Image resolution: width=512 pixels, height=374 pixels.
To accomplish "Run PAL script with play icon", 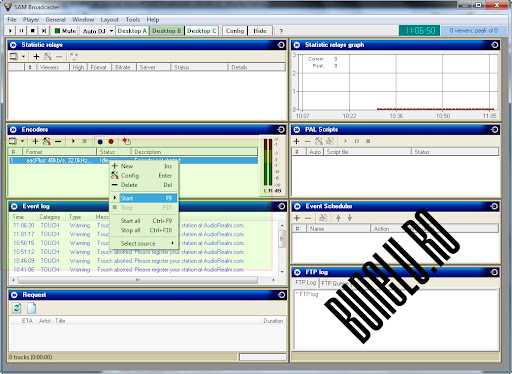I will click(x=345, y=141).
